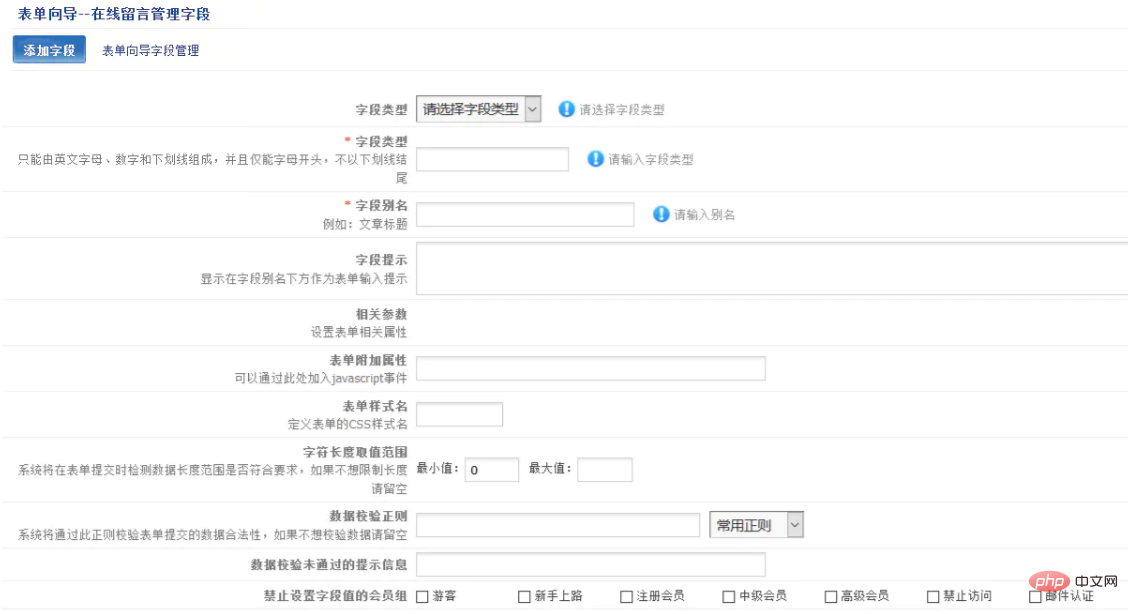Focus the 字段别名 input field
Viewport: 1128px width, 614px height.
[525, 214]
